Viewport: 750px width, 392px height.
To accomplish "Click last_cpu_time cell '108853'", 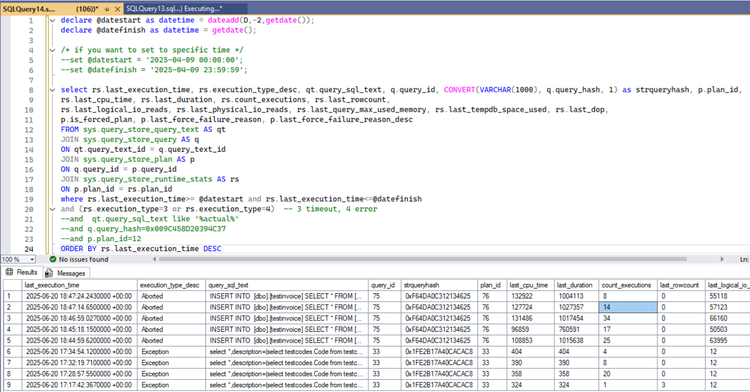I will (530, 340).
